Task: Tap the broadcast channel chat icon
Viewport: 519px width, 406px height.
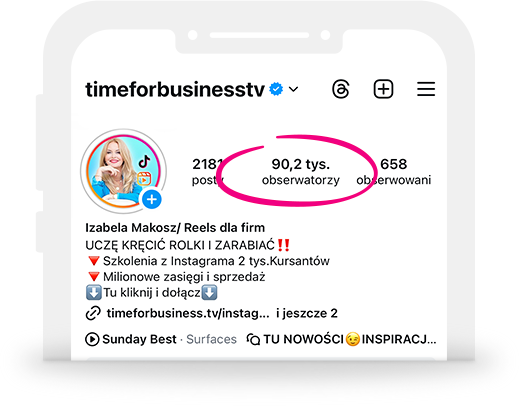Action: coord(253,339)
